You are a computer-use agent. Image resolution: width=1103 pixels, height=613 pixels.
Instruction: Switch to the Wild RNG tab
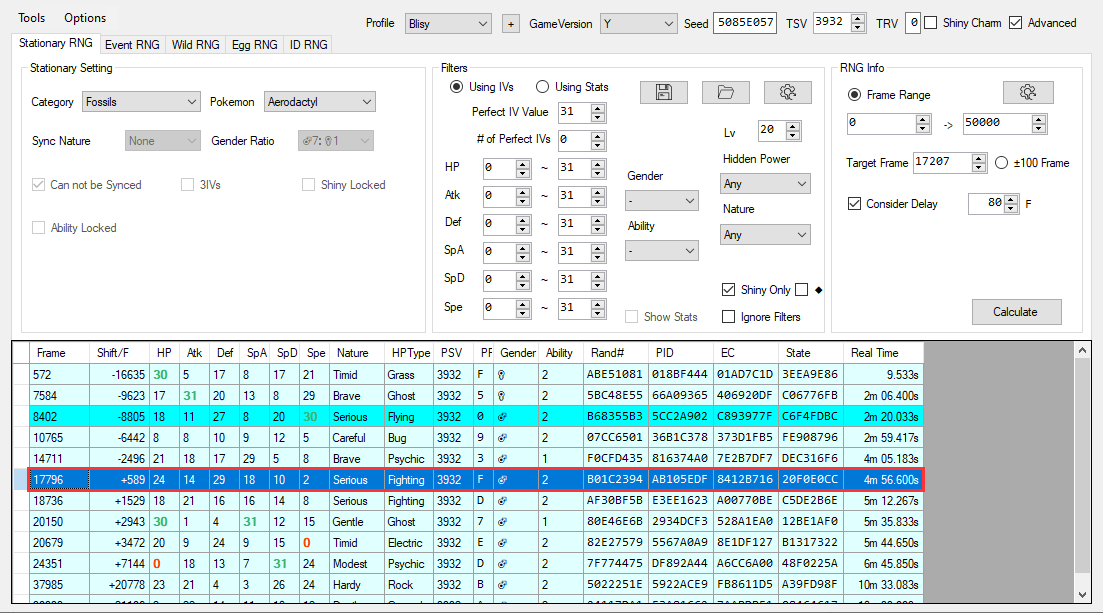pos(196,44)
